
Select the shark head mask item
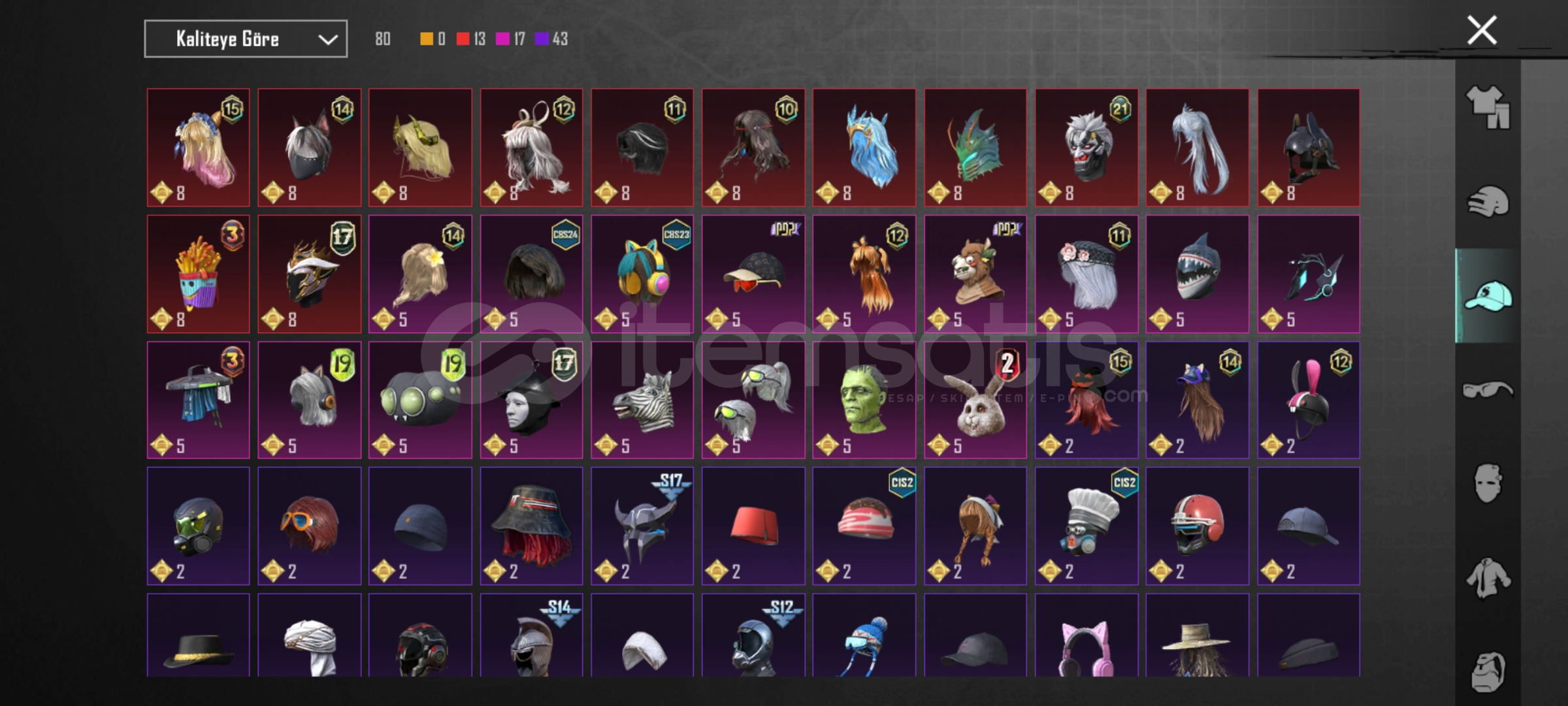tap(1198, 274)
